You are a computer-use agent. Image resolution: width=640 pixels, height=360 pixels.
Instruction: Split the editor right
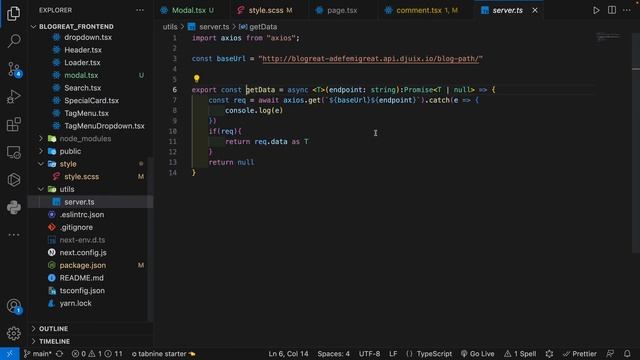pyautogui.click(x=611, y=10)
